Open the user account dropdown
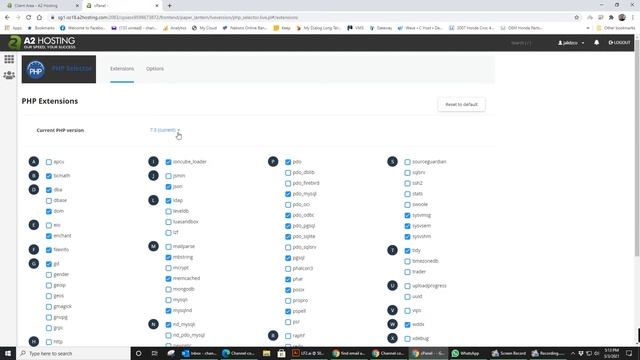 (571, 43)
